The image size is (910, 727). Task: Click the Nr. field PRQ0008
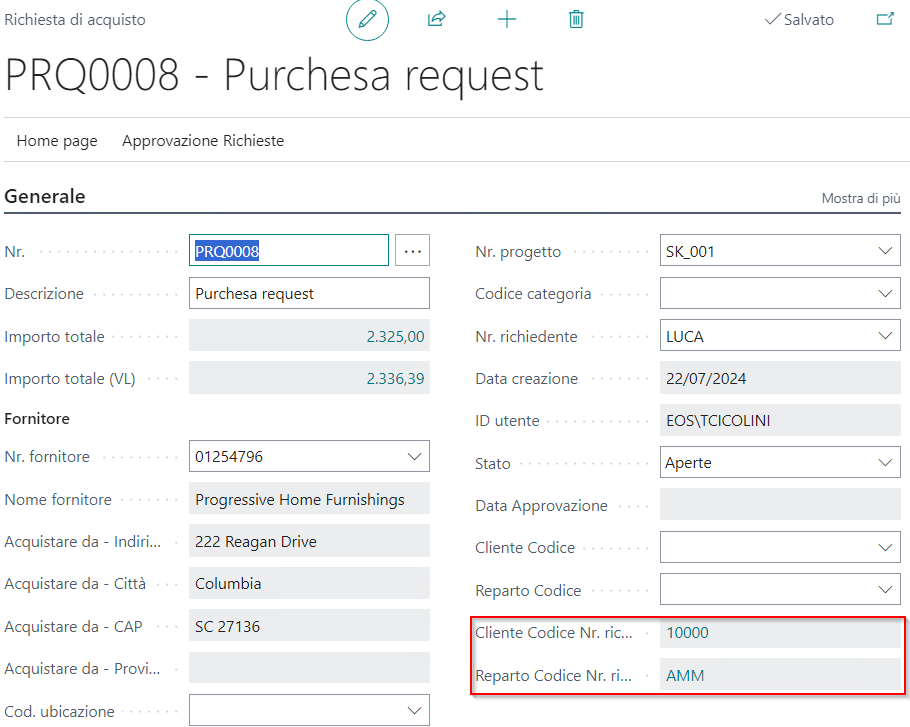[x=288, y=251]
